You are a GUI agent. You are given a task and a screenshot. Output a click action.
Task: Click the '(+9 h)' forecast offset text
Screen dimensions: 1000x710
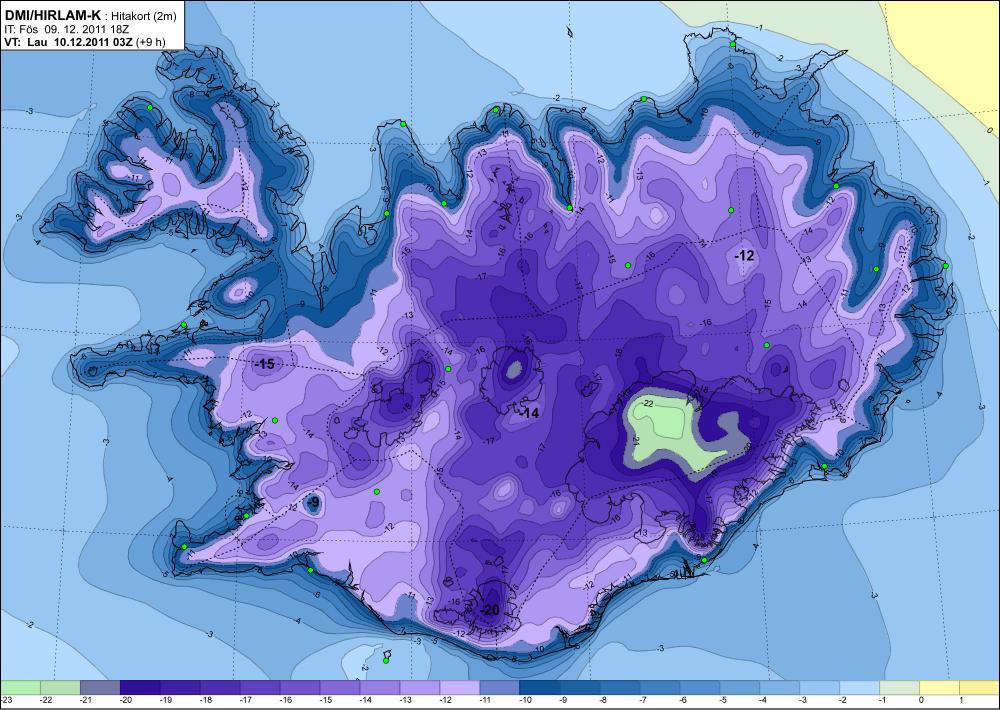(x=151, y=42)
